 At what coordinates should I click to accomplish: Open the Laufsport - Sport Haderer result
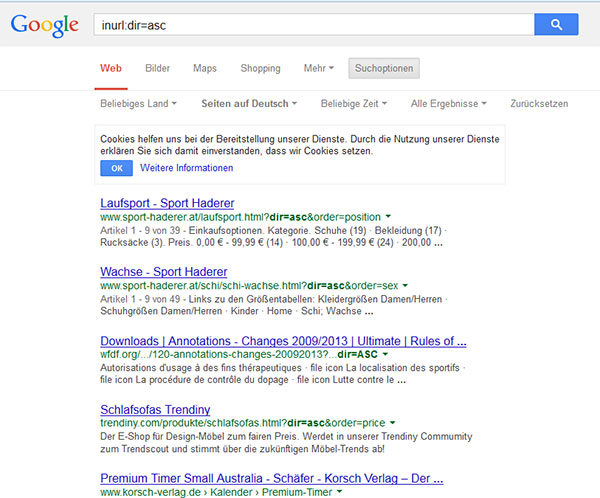(167, 203)
